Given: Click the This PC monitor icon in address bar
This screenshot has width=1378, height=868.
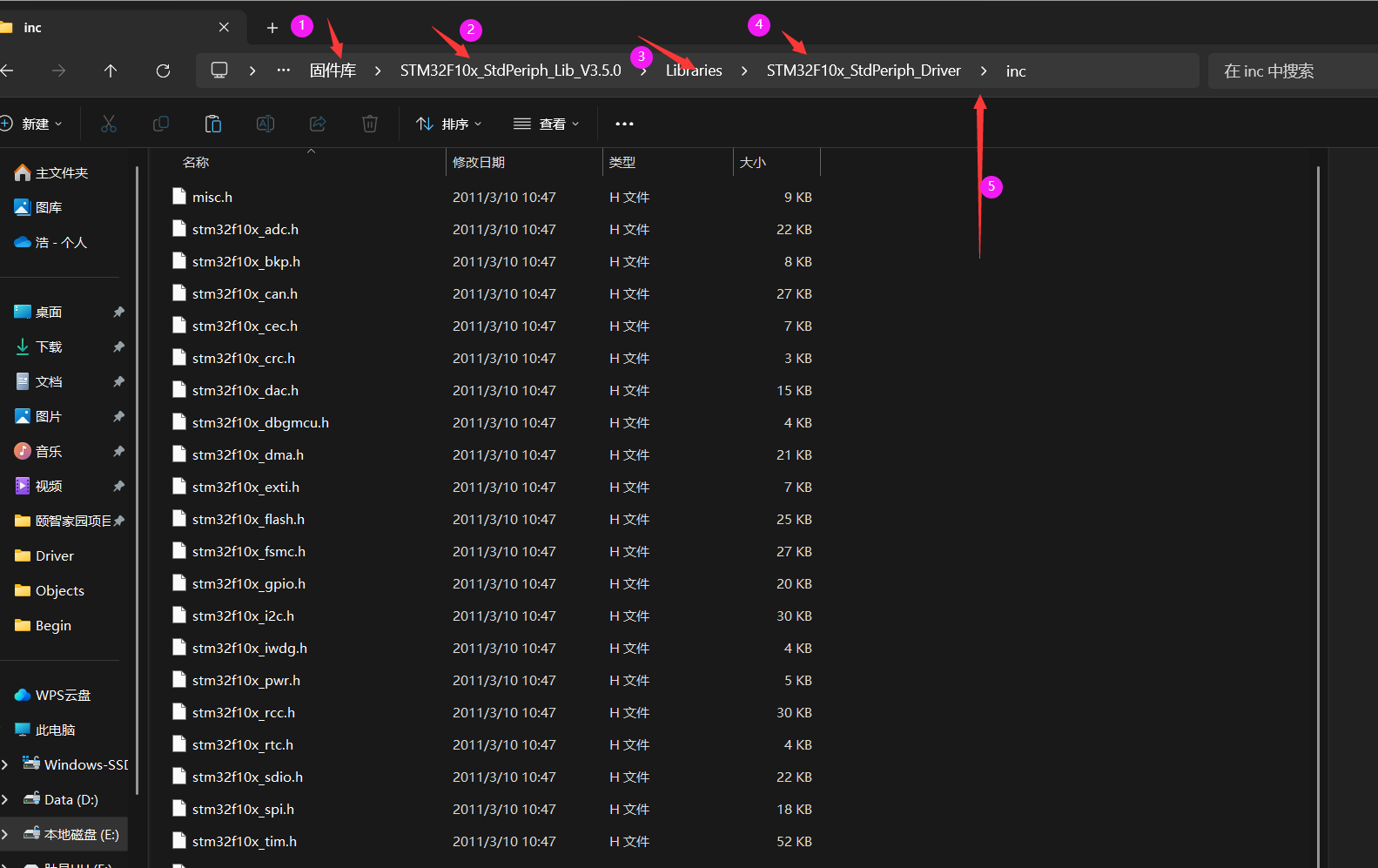Looking at the screenshot, I should (x=219, y=71).
